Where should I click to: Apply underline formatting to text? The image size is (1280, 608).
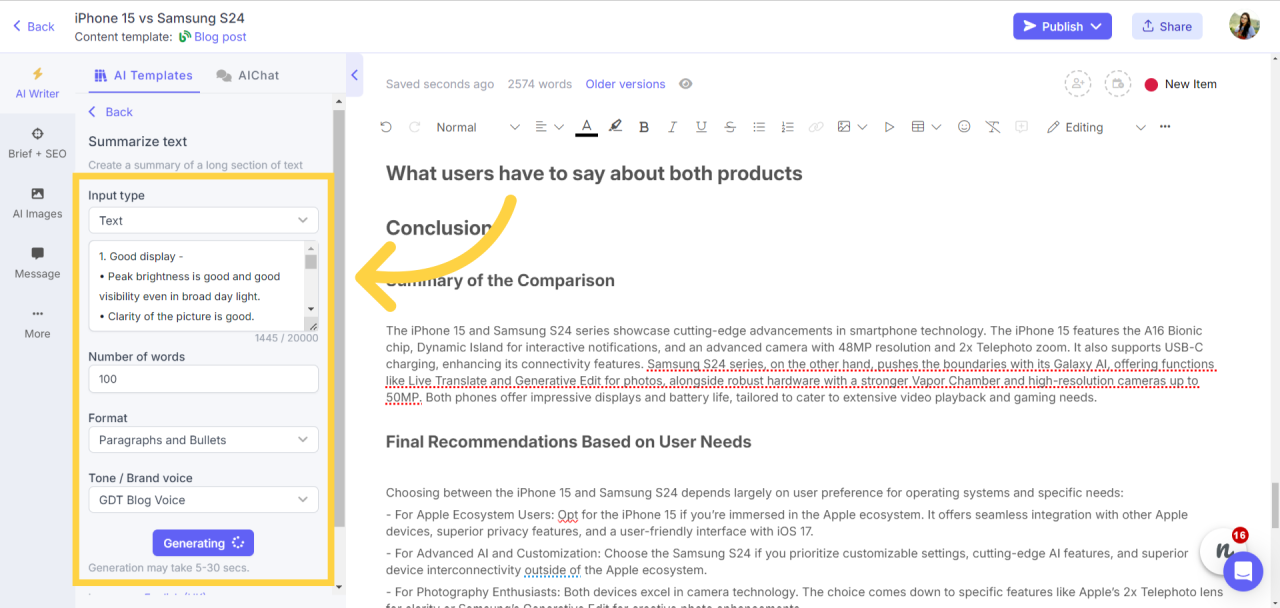click(x=701, y=127)
